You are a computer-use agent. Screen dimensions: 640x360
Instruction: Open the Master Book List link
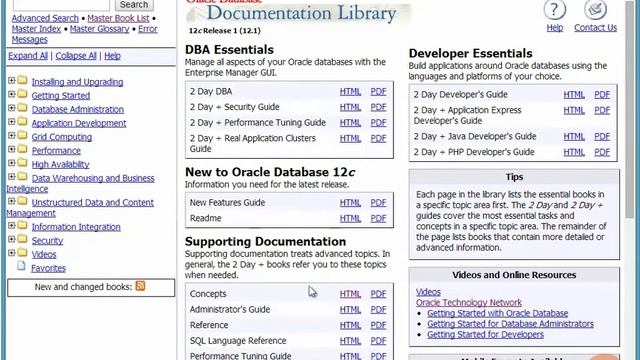[x=118, y=18]
